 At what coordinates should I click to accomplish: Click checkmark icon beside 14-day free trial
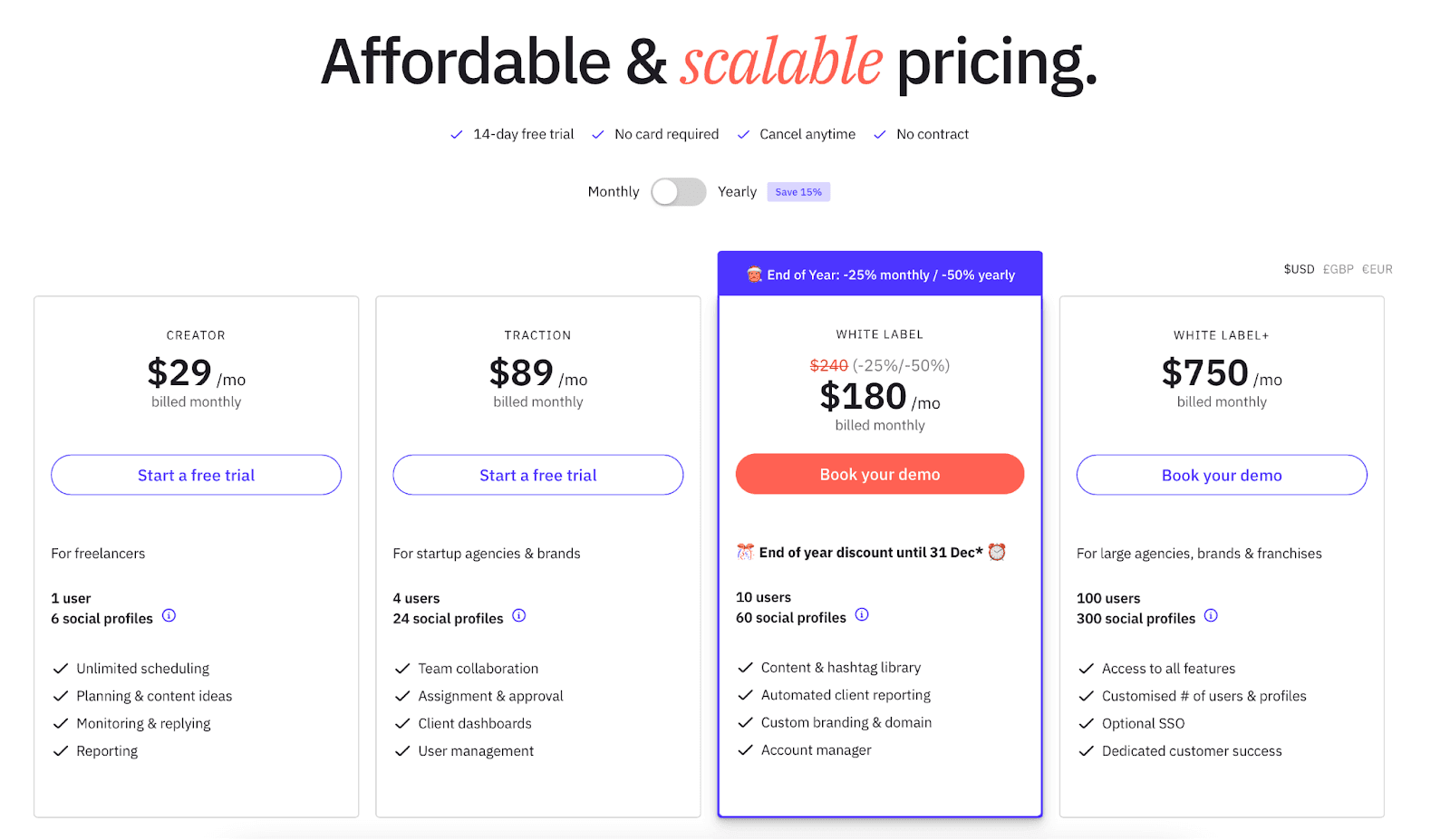pyautogui.click(x=457, y=135)
